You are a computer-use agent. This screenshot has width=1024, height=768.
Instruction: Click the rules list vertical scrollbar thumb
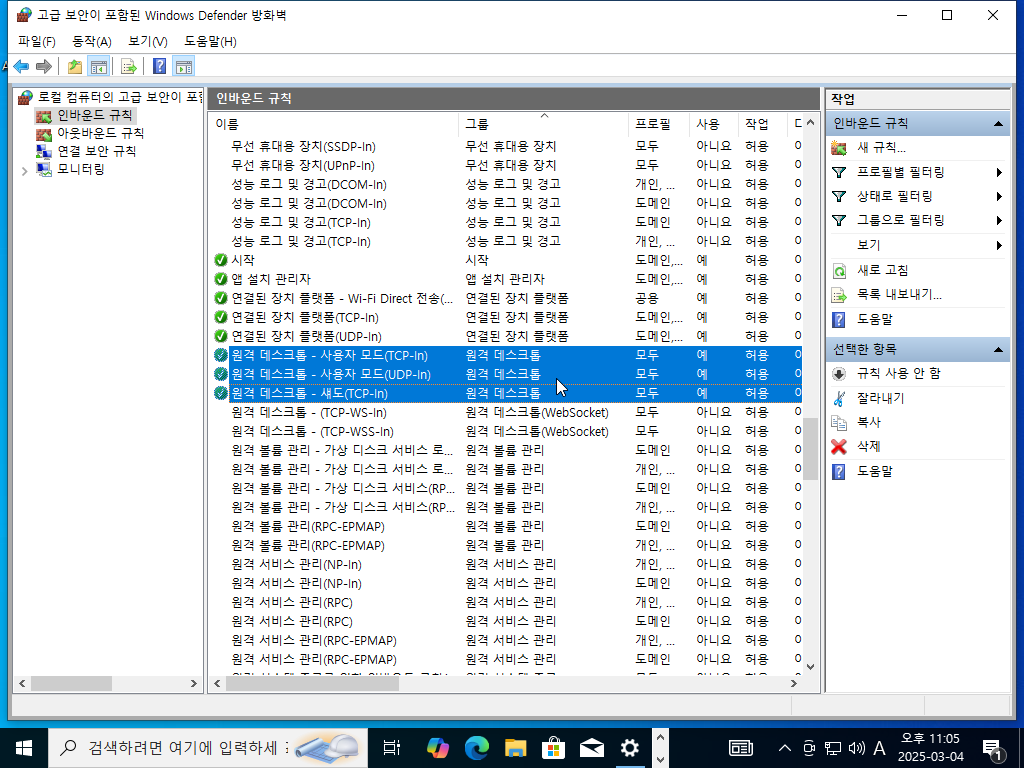pos(810,449)
